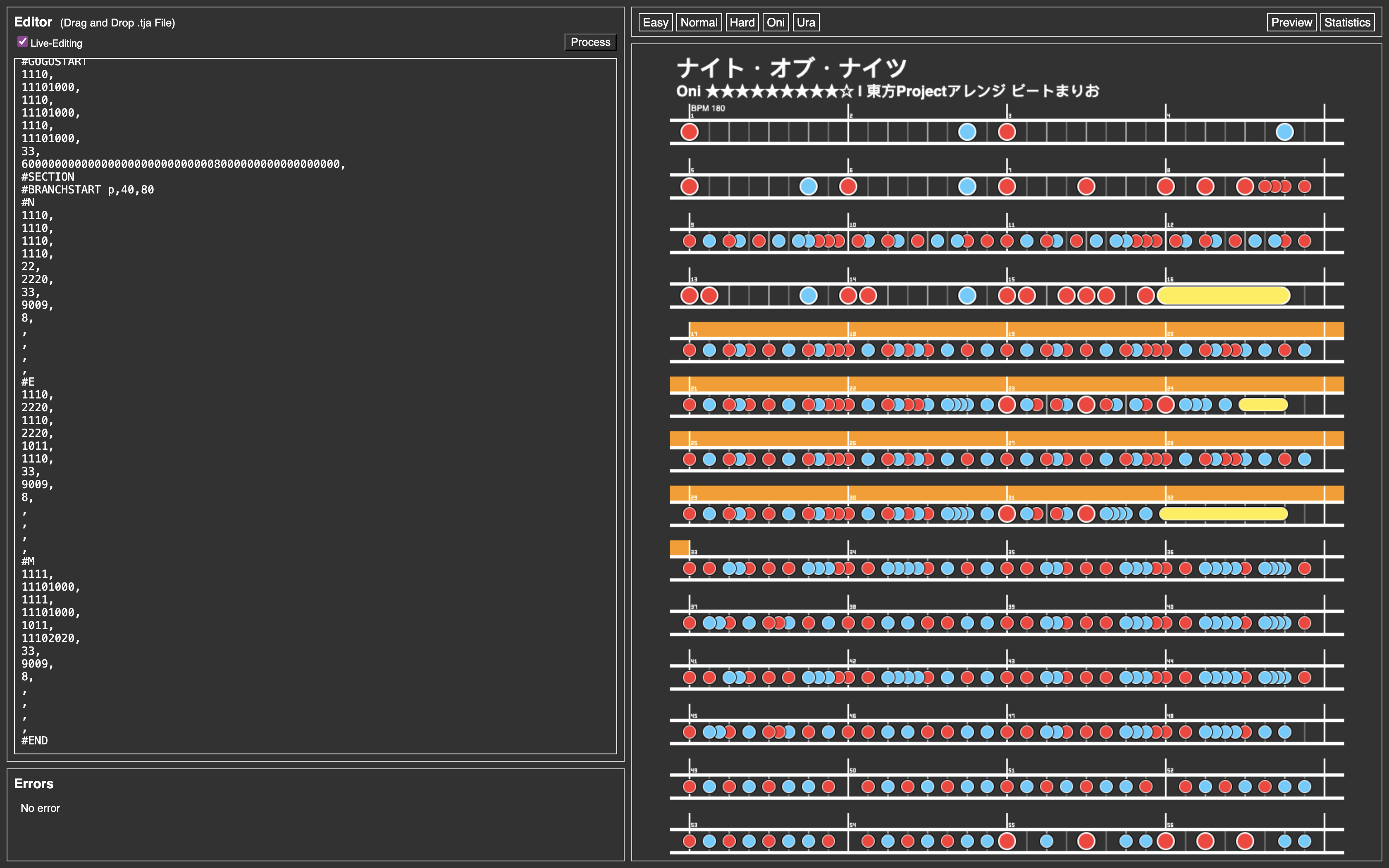Click the first red don note in measure 1
The width and height of the screenshot is (1389, 868).
coord(690,132)
